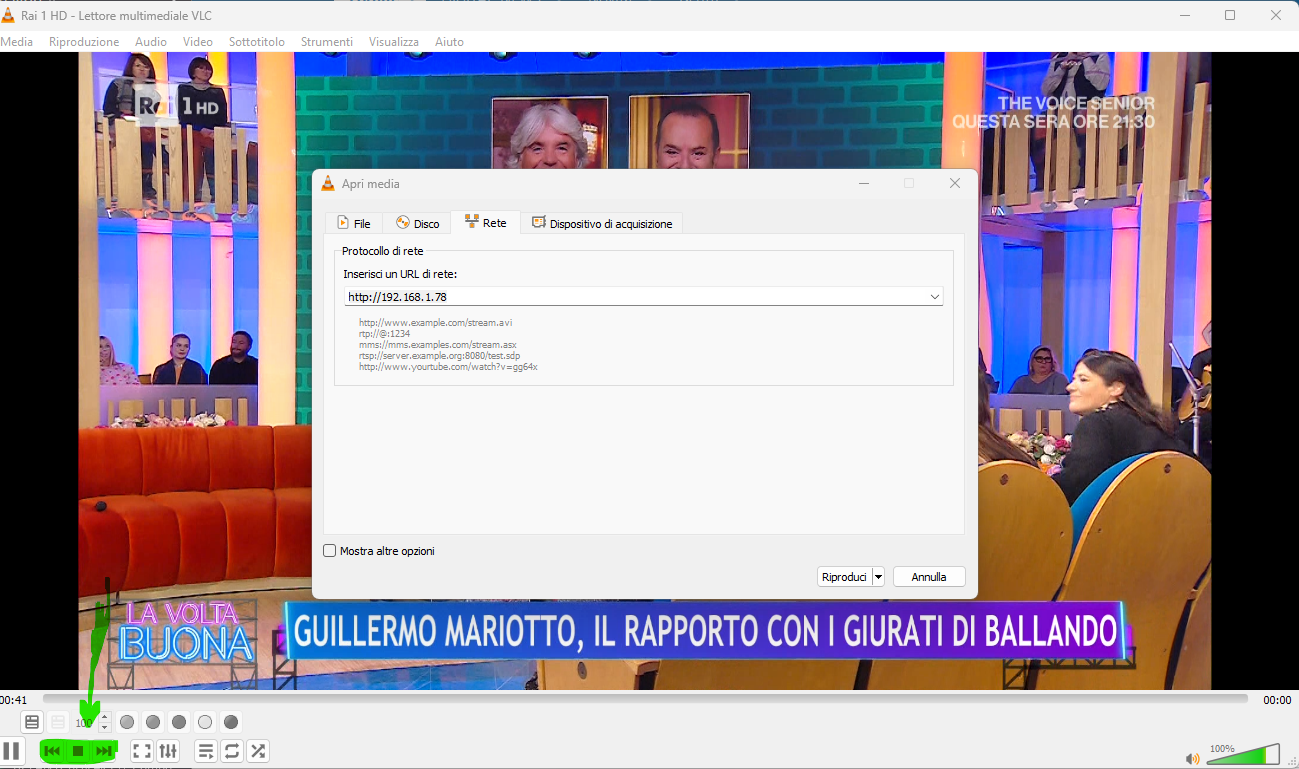Minimize the main VLC window
This screenshot has width=1299, height=769.
[1185, 15]
